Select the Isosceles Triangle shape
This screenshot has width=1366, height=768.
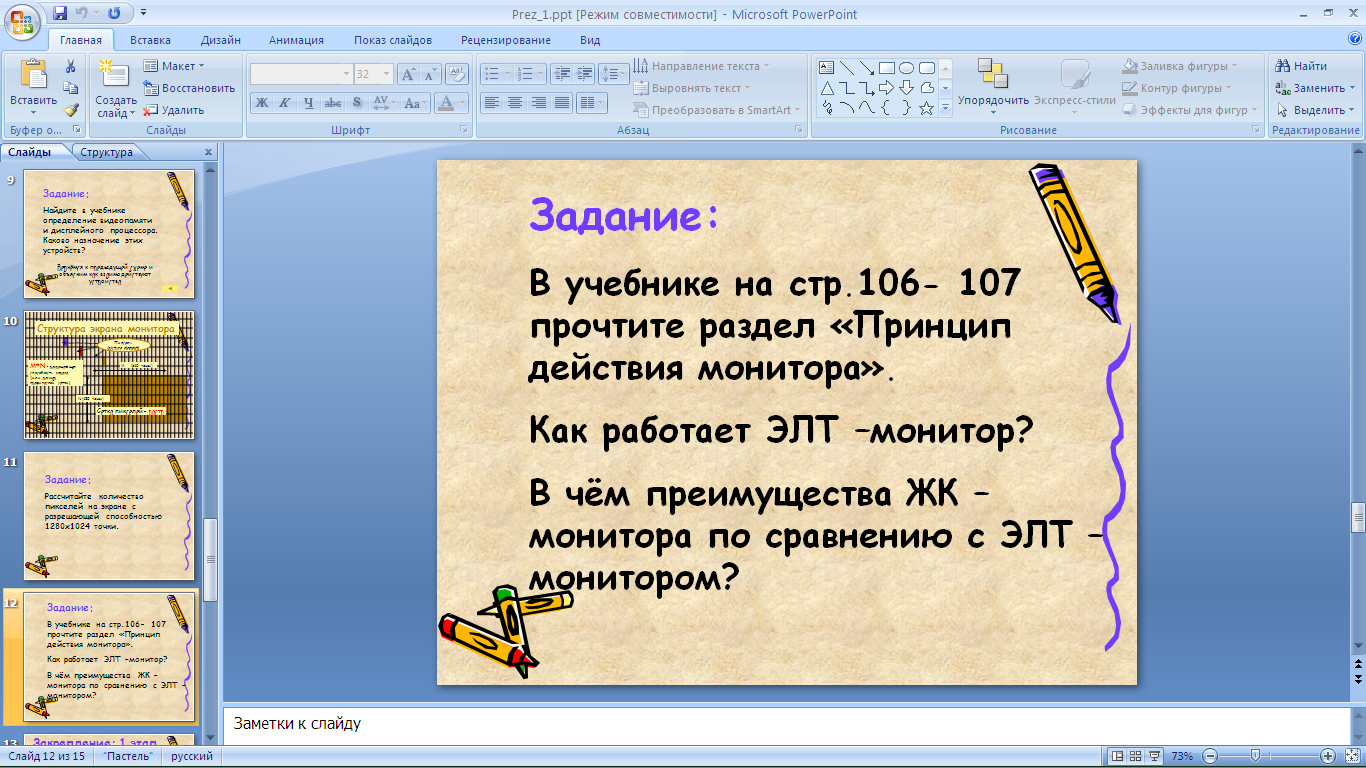(827, 88)
